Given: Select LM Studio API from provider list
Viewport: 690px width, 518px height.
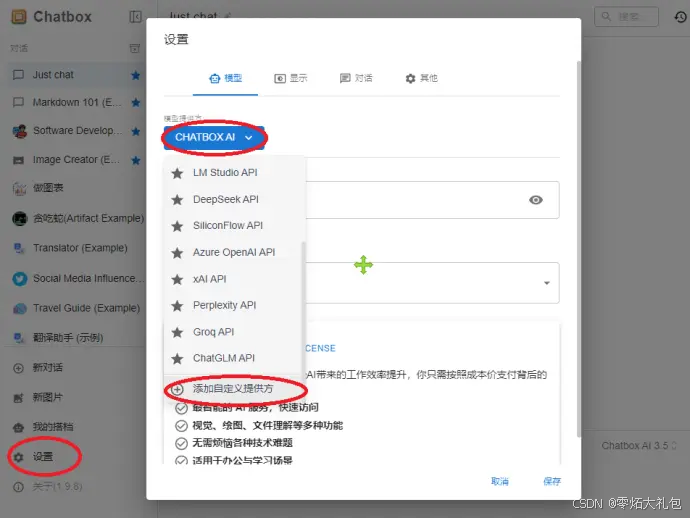Looking at the screenshot, I should [234, 173].
